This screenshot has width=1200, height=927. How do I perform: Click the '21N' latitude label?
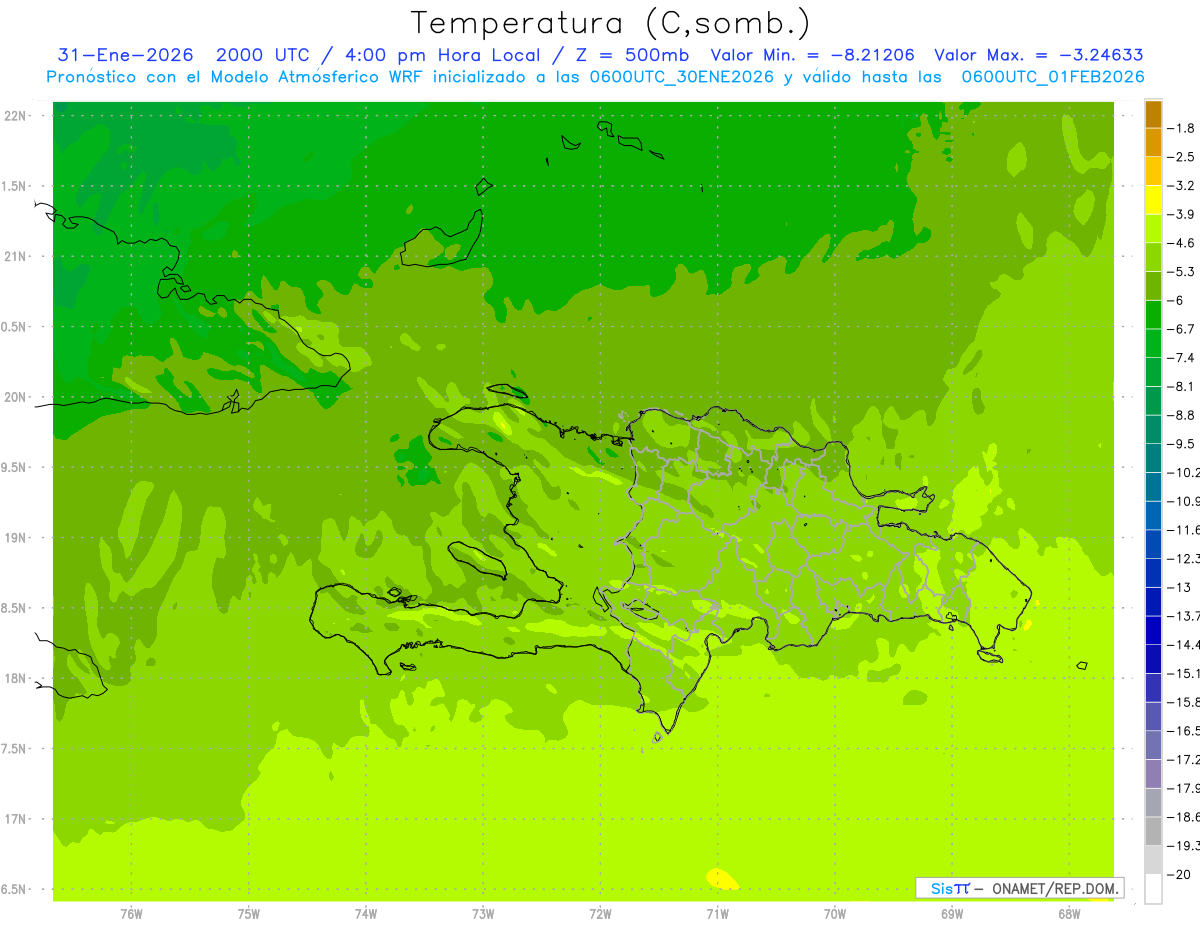pos(16,256)
